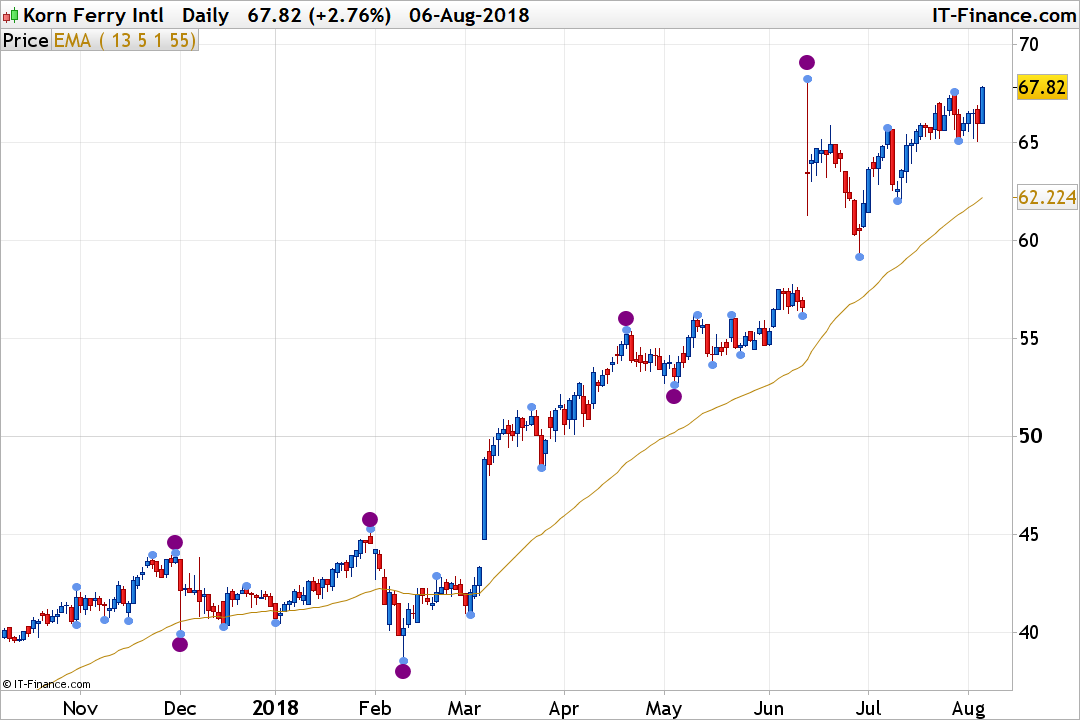
Task: Click the Feb label on time axis
Action: [375, 708]
